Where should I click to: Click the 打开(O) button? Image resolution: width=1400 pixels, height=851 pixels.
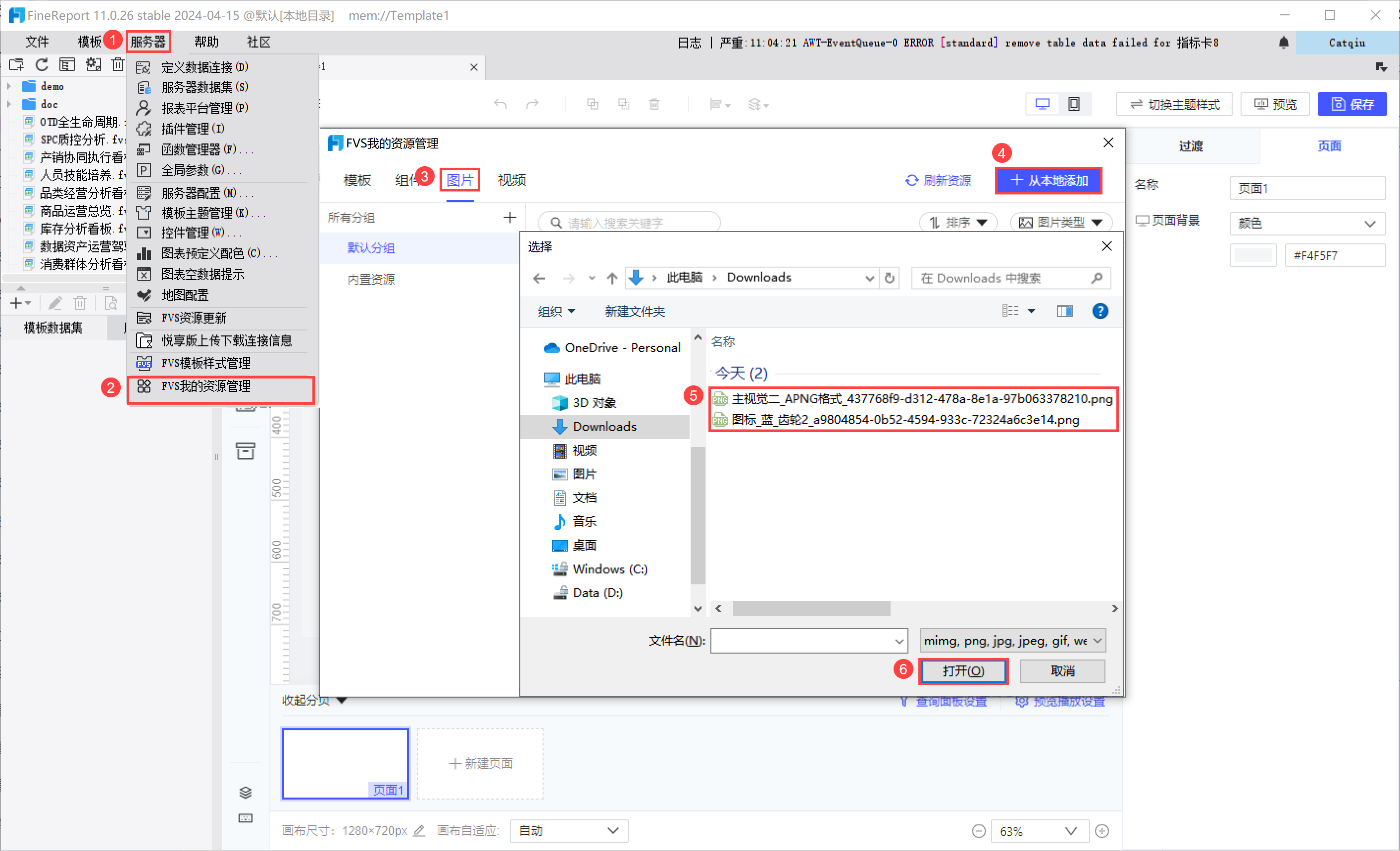point(963,671)
